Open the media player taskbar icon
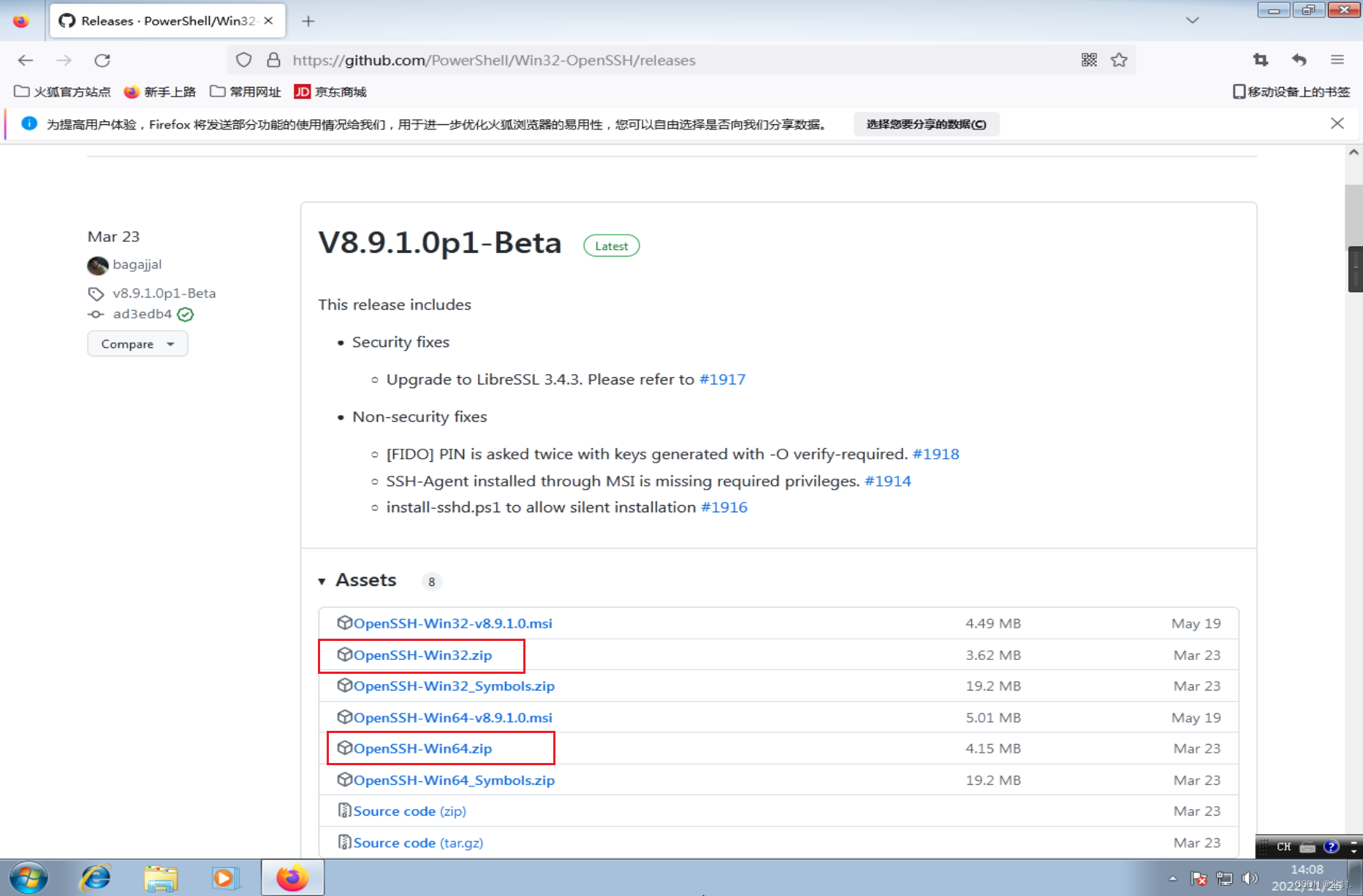 tap(225, 878)
